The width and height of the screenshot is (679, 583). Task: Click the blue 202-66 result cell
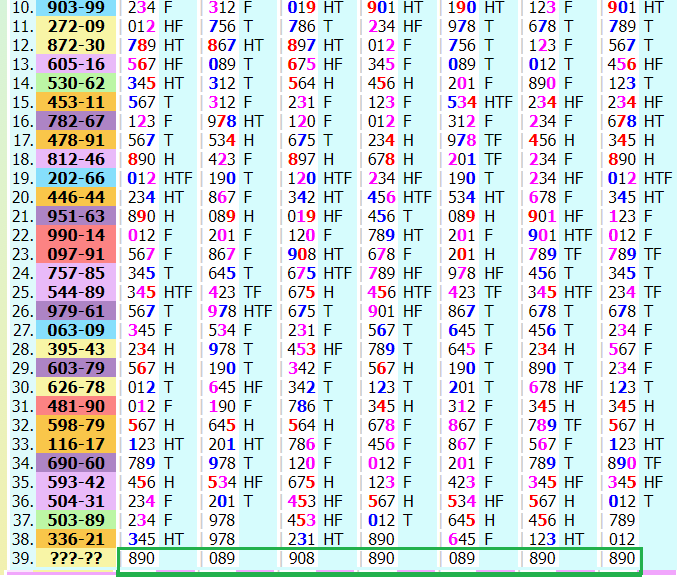tap(76, 178)
